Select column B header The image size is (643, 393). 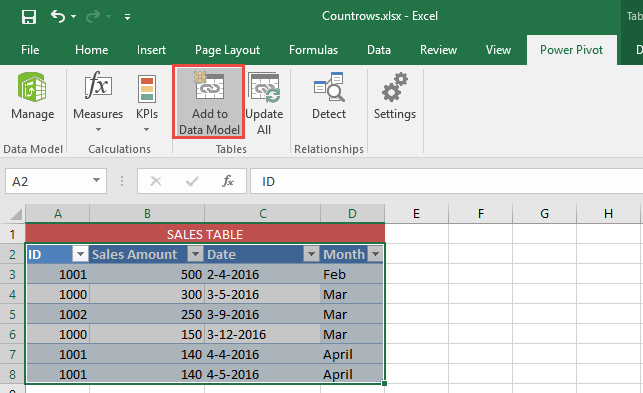click(147, 214)
